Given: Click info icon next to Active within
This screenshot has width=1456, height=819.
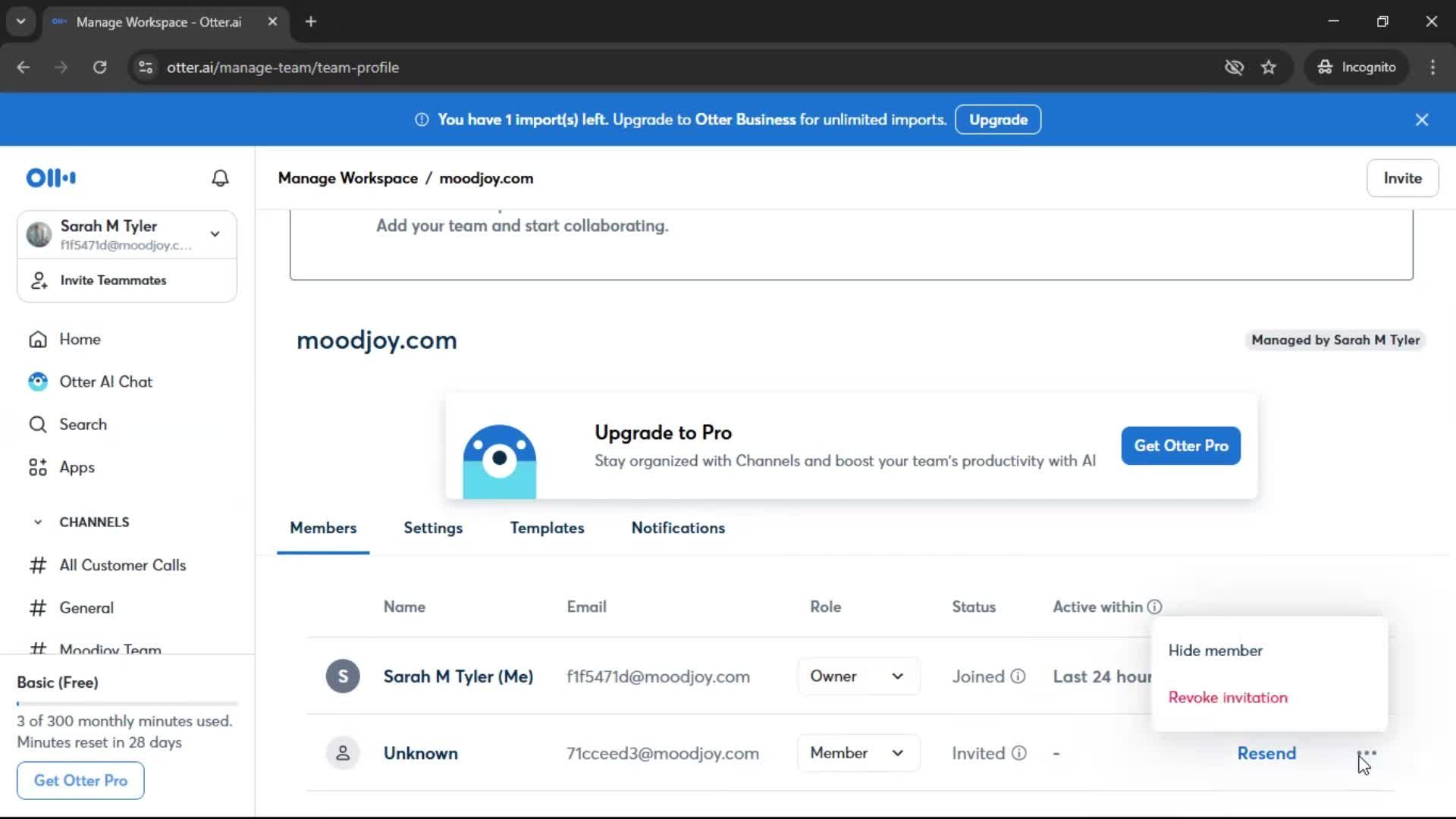Looking at the screenshot, I should point(1154,607).
